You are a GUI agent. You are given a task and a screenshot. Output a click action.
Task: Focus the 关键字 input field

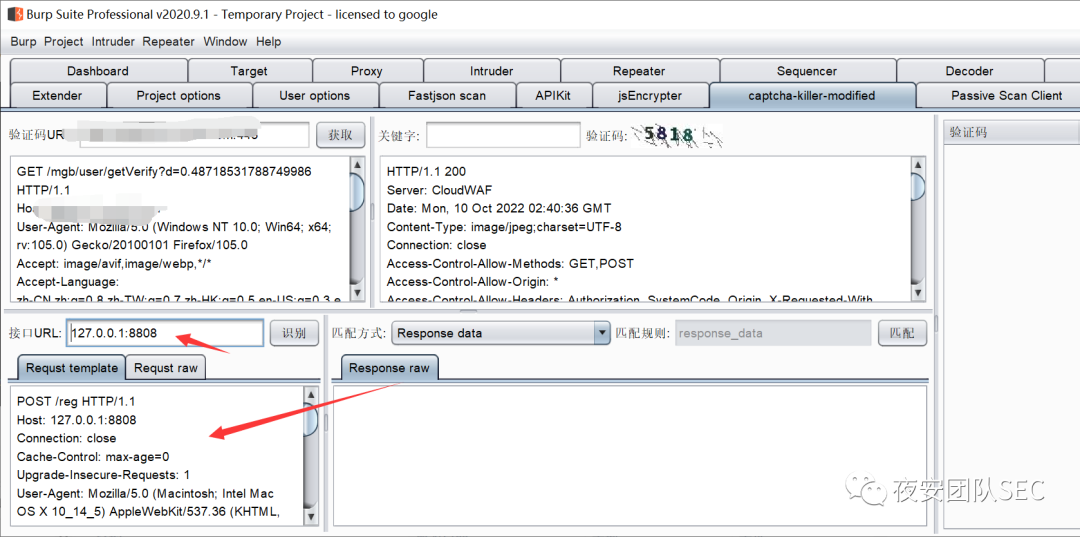coord(503,135)
